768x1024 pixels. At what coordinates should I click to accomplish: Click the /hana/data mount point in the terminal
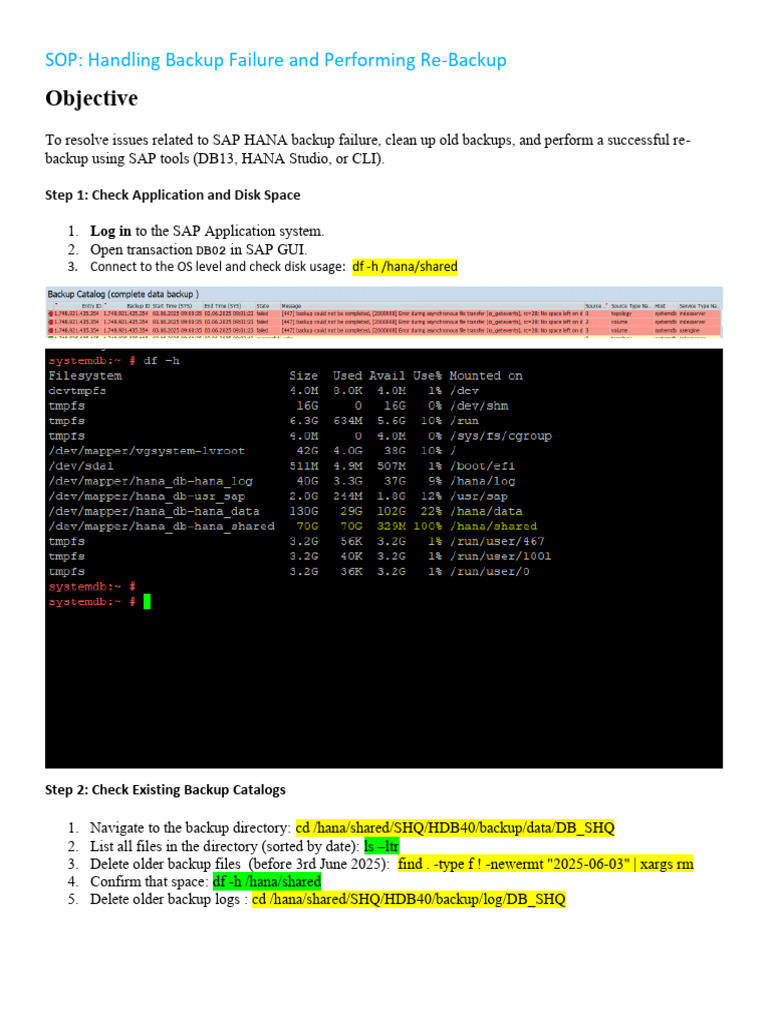[x=486, y=511]
